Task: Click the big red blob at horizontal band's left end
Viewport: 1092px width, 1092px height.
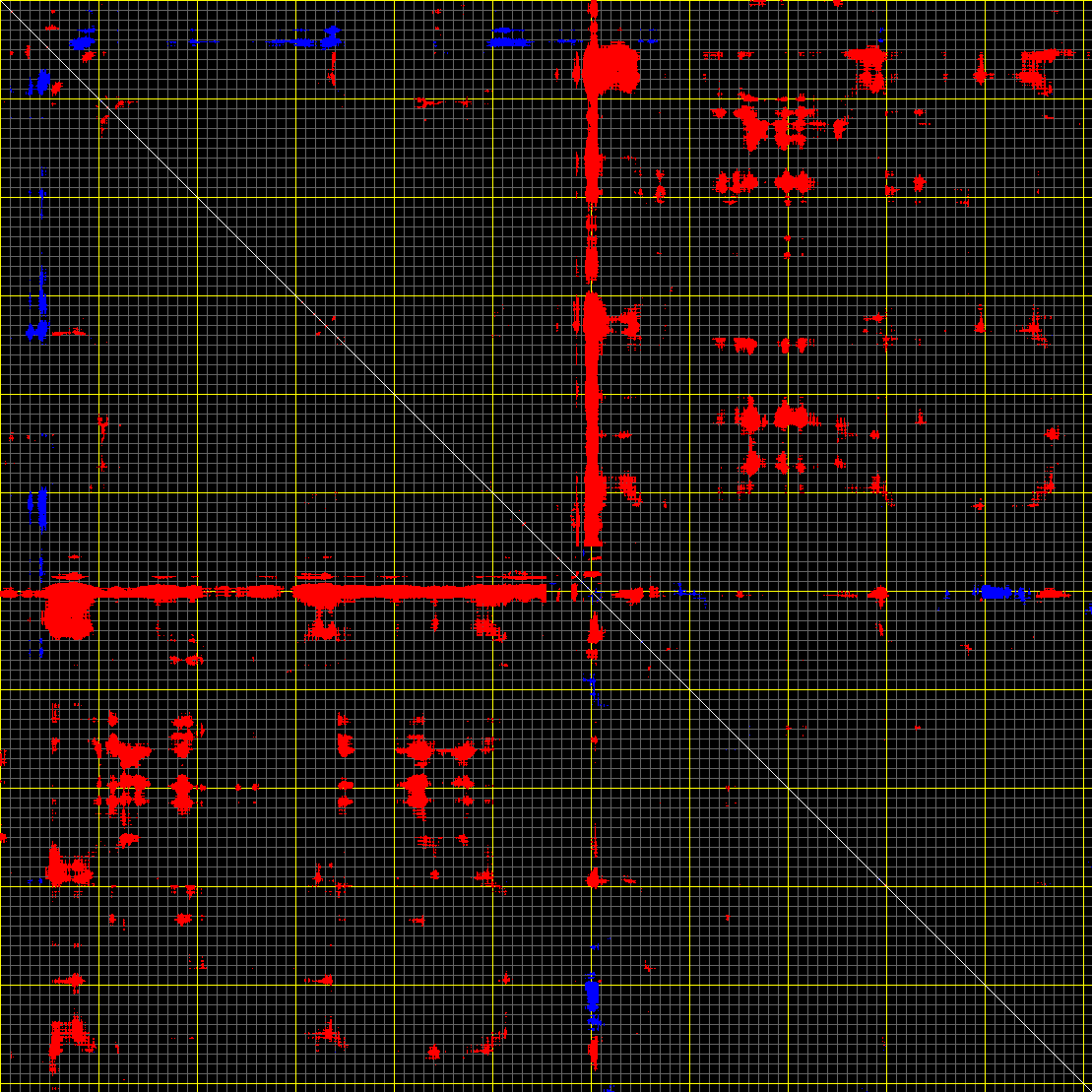Action: pyautogui.click(x=67, y=610)
